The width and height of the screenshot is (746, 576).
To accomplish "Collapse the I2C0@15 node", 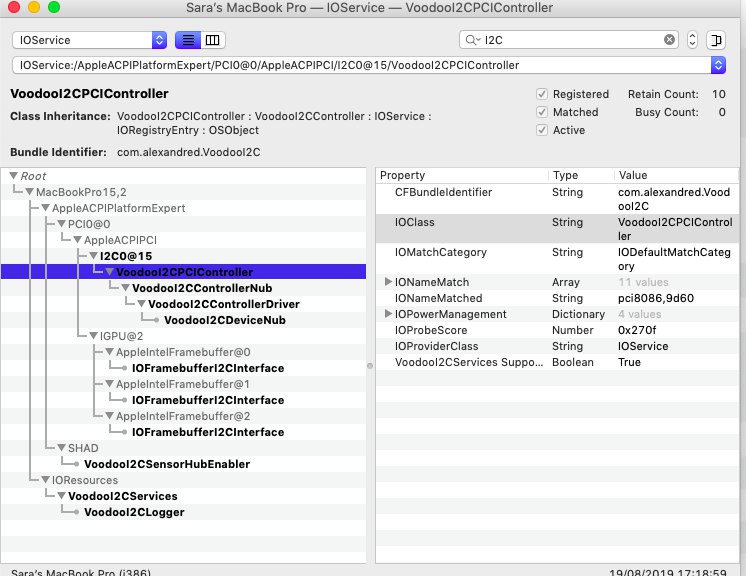I will [94, 256].
